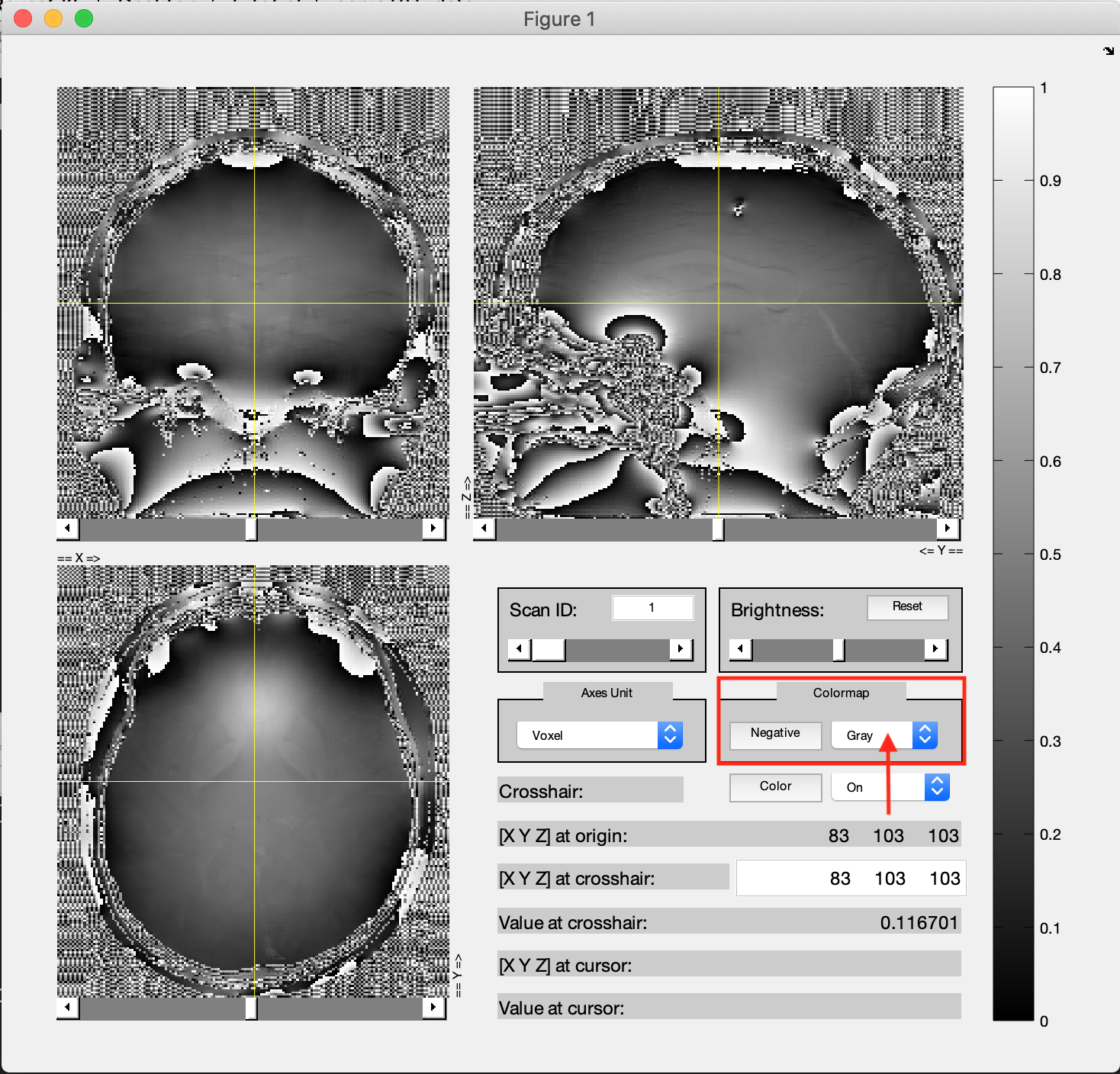
Task: Click the Brightness Reset button
Action: click(908, 607)
